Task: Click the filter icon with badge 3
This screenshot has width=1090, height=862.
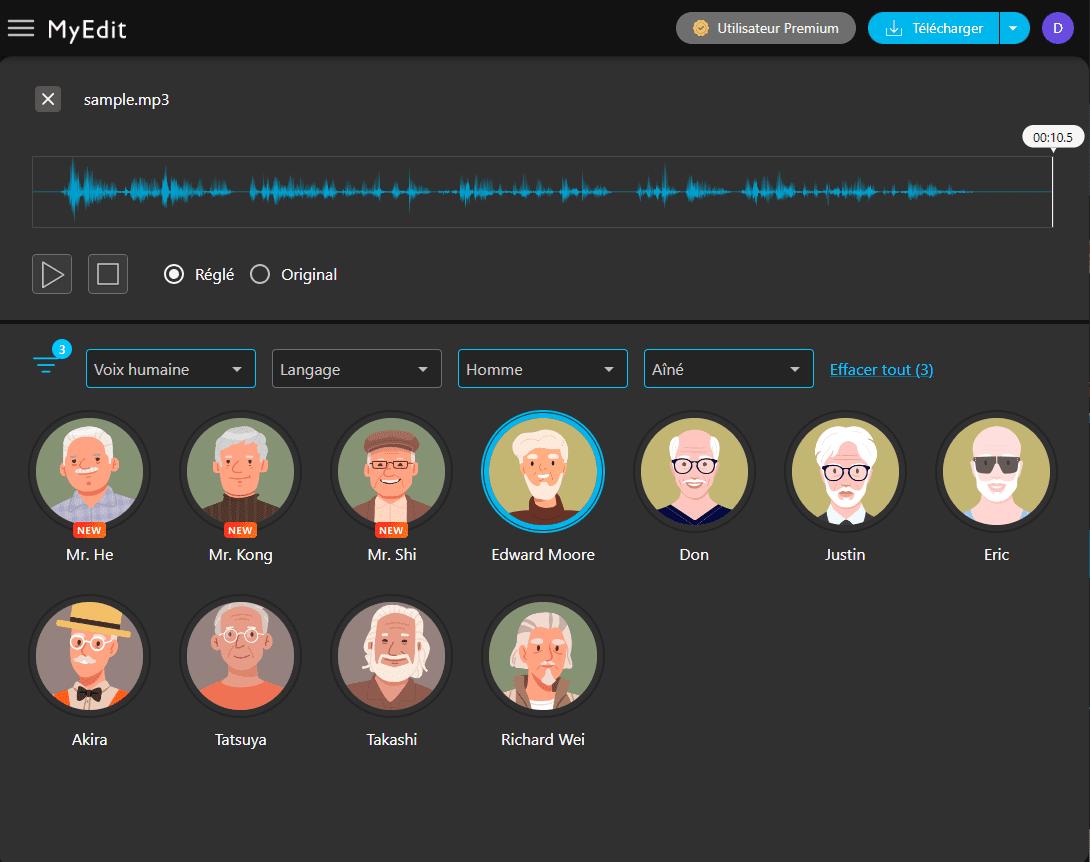Action: [51, 358]
